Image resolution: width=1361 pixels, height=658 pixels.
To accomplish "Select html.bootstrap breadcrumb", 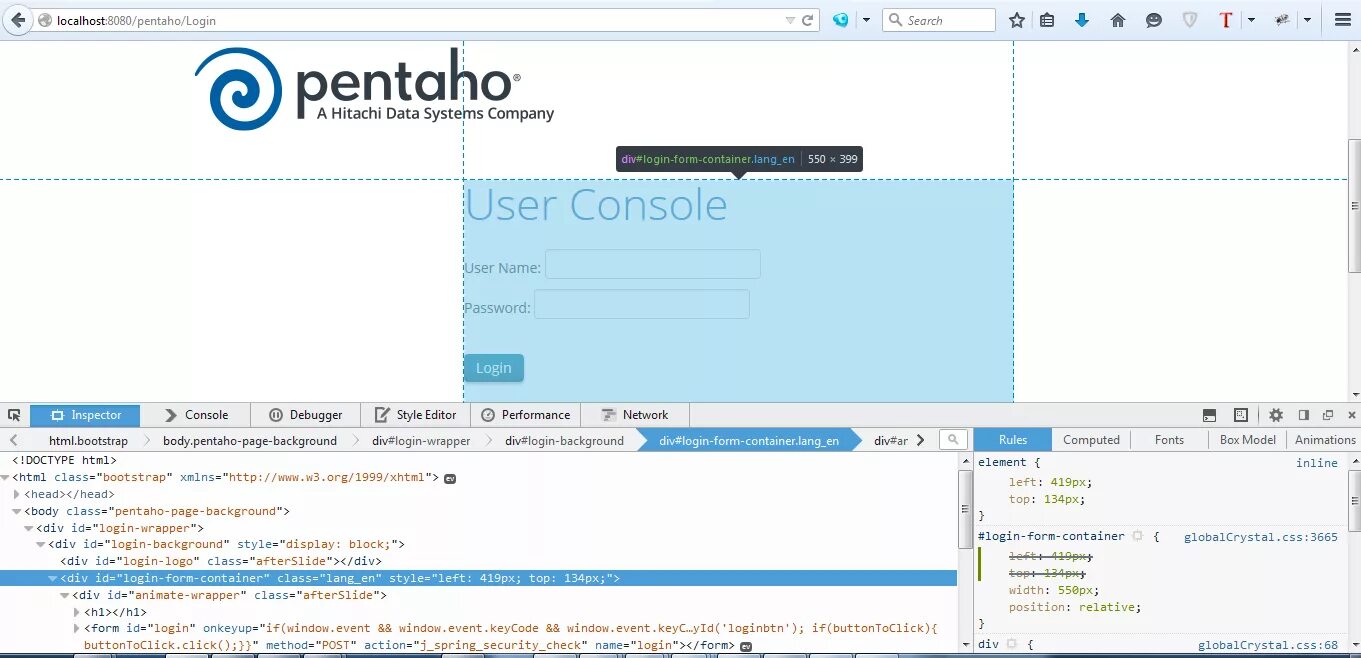I will (88, 440).
